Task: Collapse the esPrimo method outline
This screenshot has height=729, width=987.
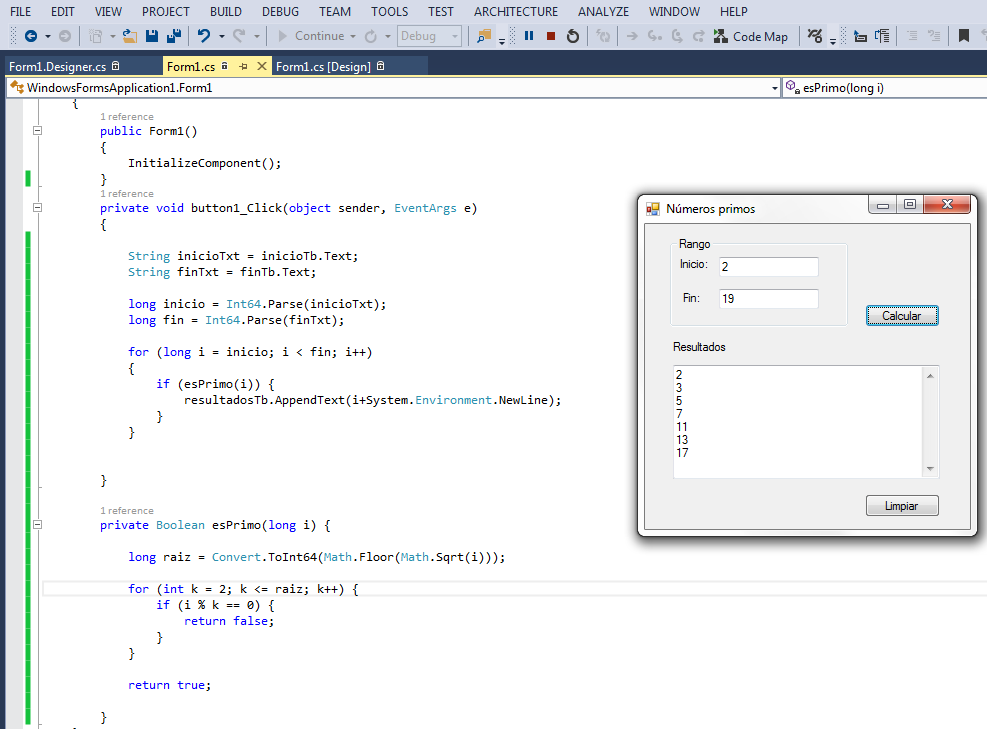Action: pyautogui.click(x=38, y=525)
